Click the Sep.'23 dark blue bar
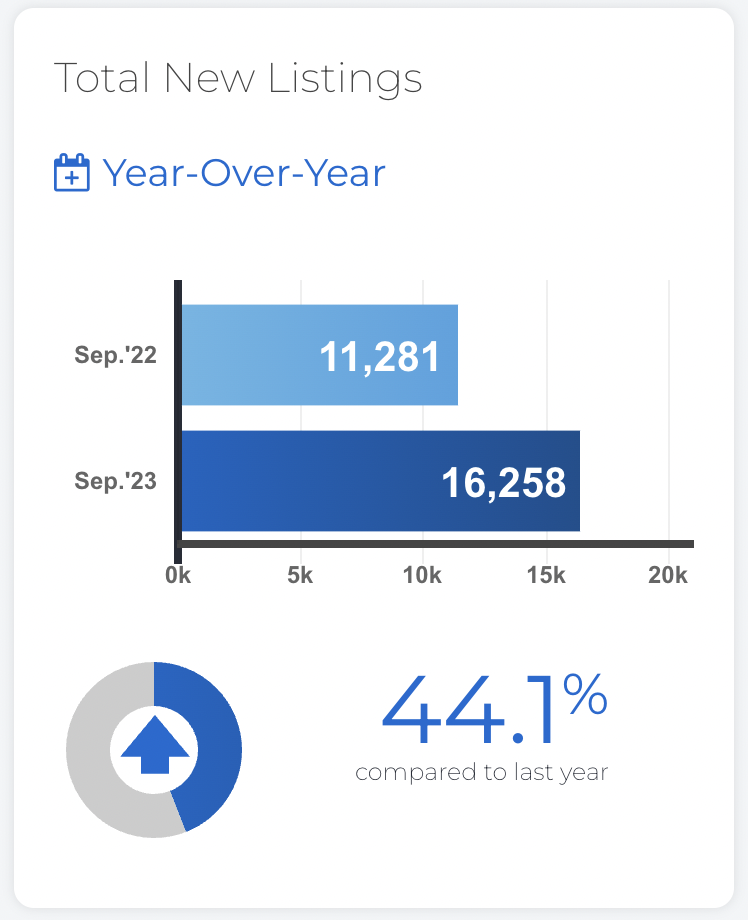This screenshot has width=748, height=920. click(381, 481)
